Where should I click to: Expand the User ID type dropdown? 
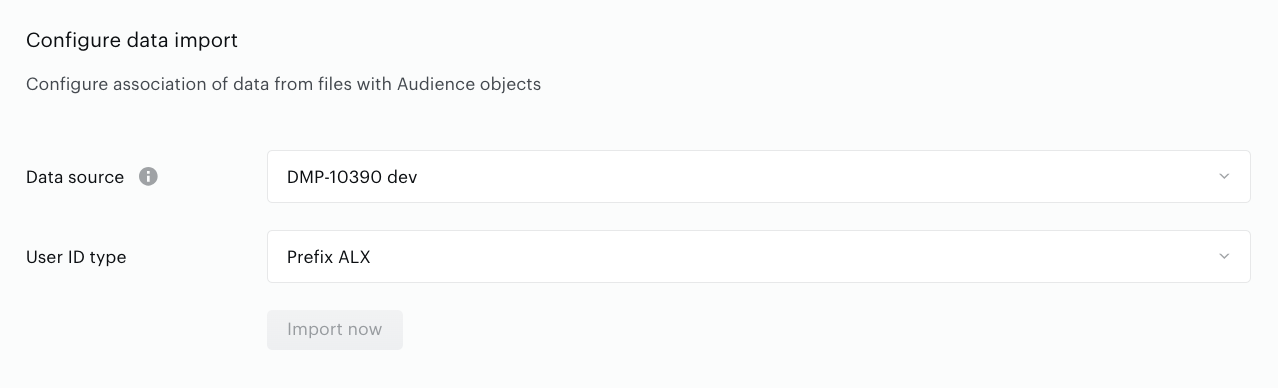758,257
